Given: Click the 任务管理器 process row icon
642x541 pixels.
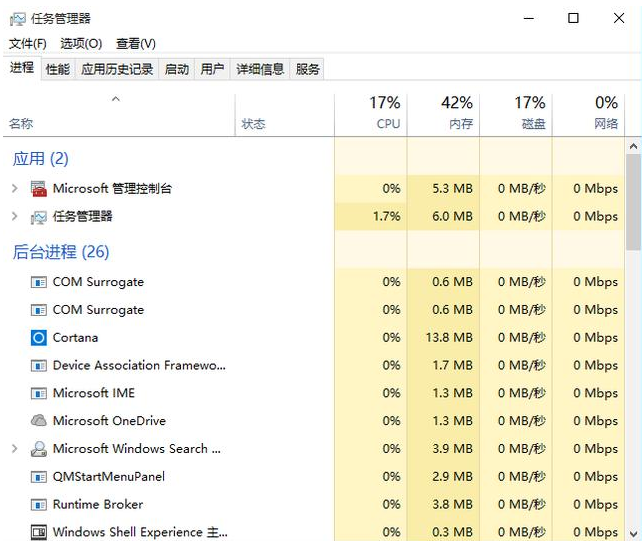Looking at the screenshot, I should pyautogui.click(x=39, y=217).
